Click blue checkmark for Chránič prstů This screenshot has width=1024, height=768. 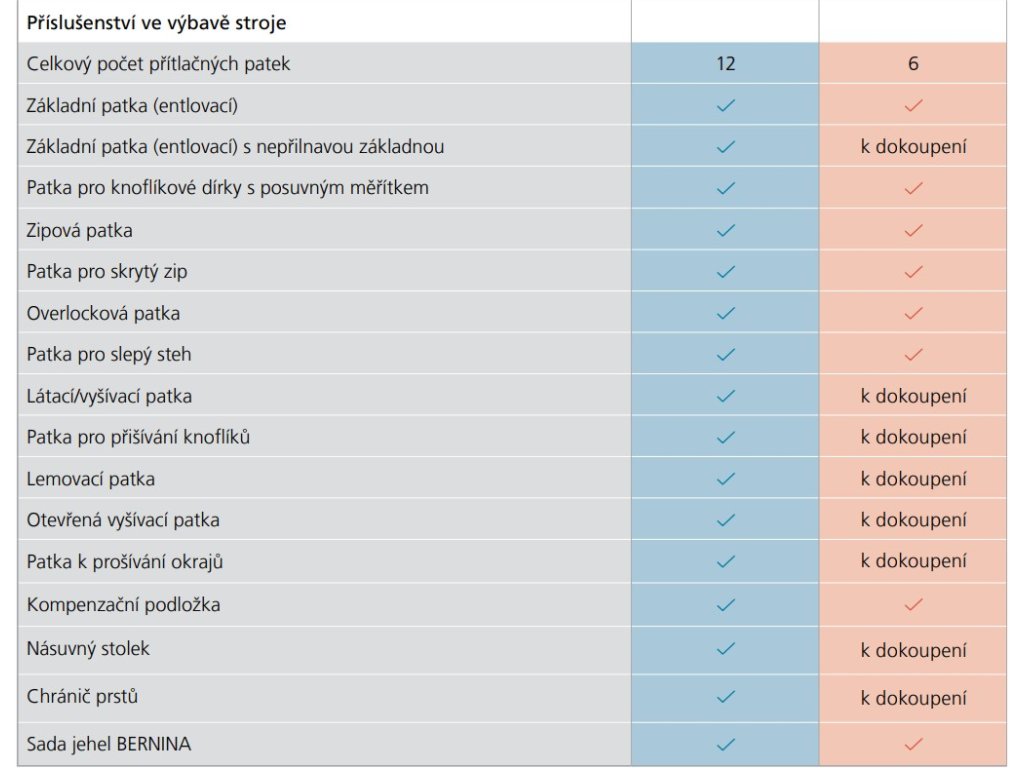726,697
